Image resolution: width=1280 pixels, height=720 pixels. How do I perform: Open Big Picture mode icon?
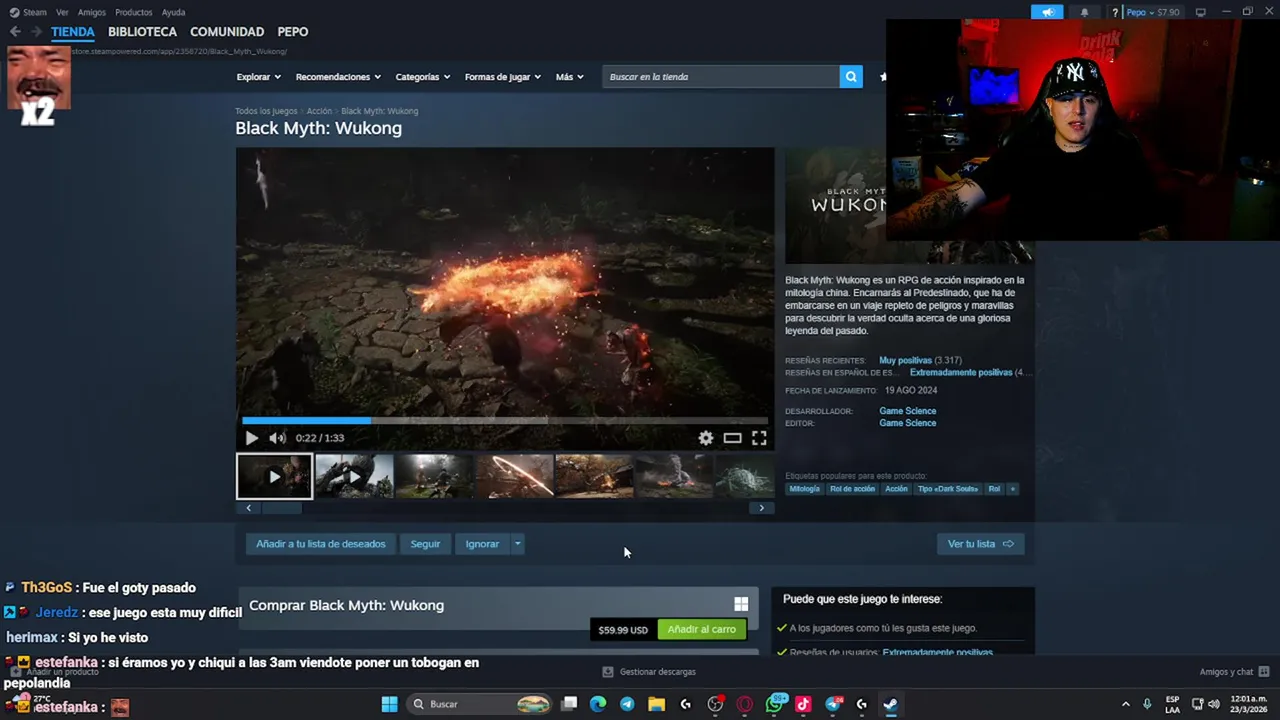1201,12
